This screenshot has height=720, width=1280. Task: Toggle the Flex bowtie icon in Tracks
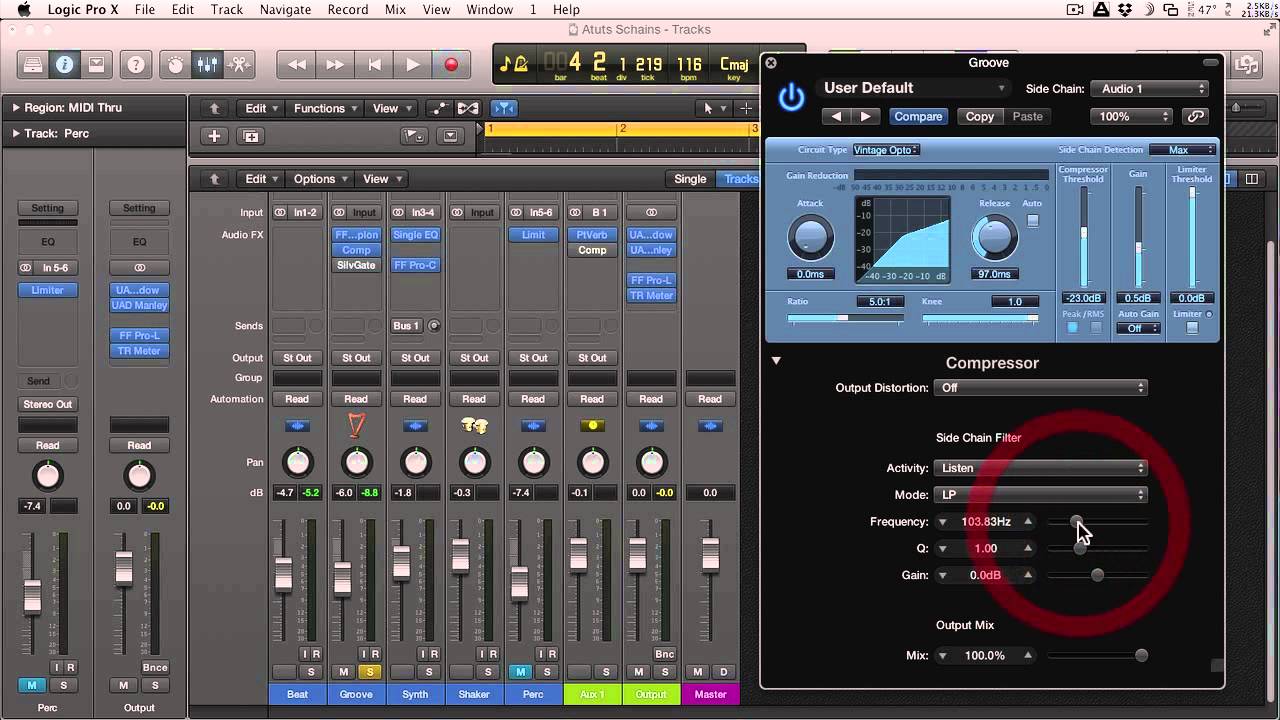[468, 108]
